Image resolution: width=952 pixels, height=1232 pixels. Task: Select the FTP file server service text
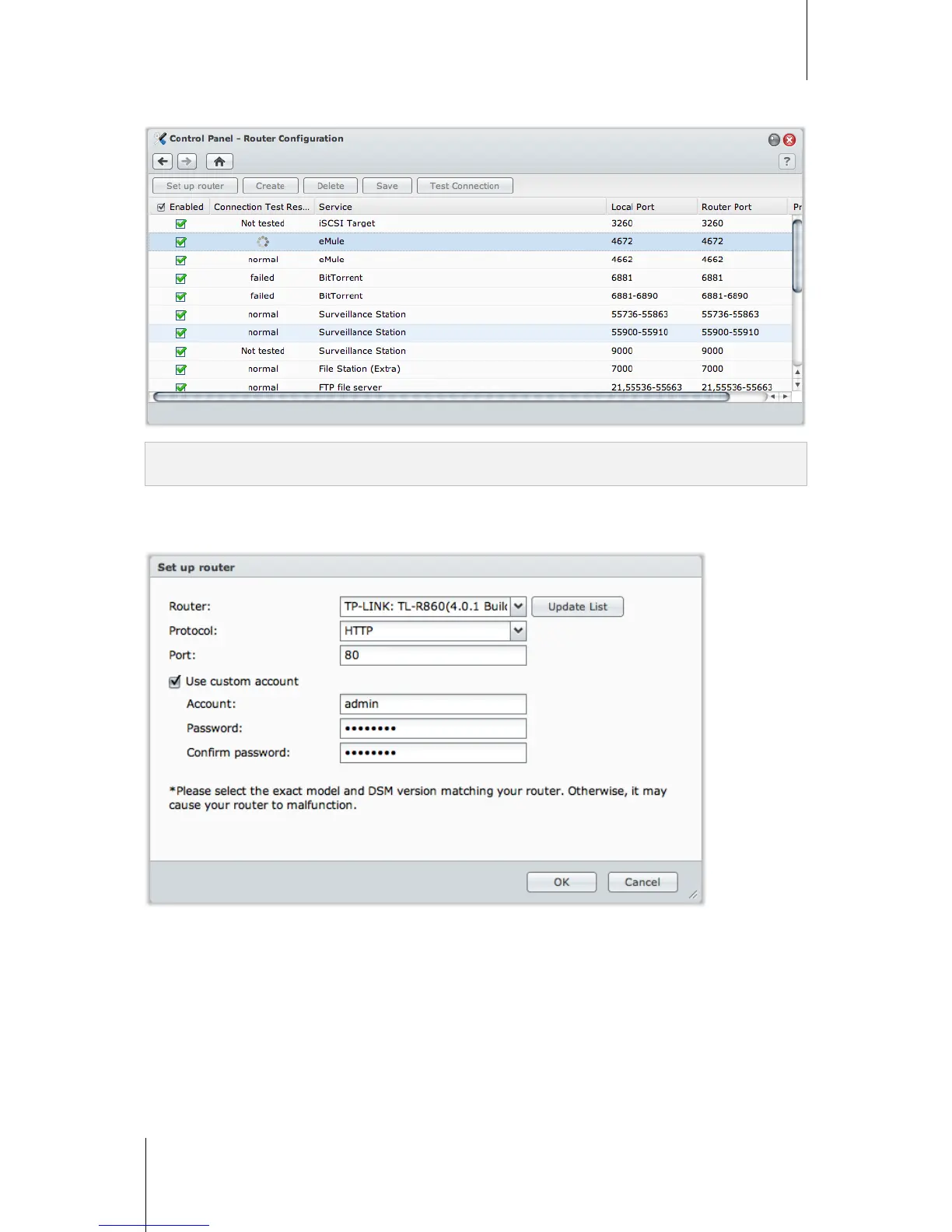(x=350, y=387)
